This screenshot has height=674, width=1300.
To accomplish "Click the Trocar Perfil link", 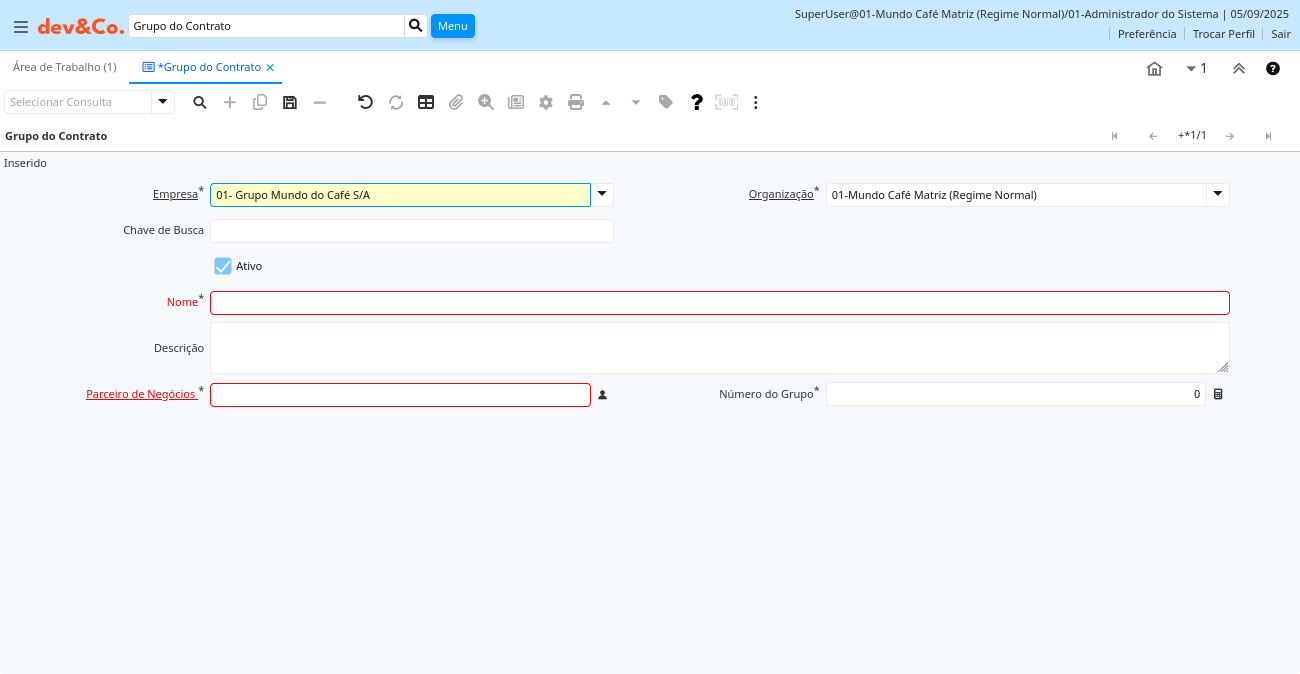I will click(1223, 34).
